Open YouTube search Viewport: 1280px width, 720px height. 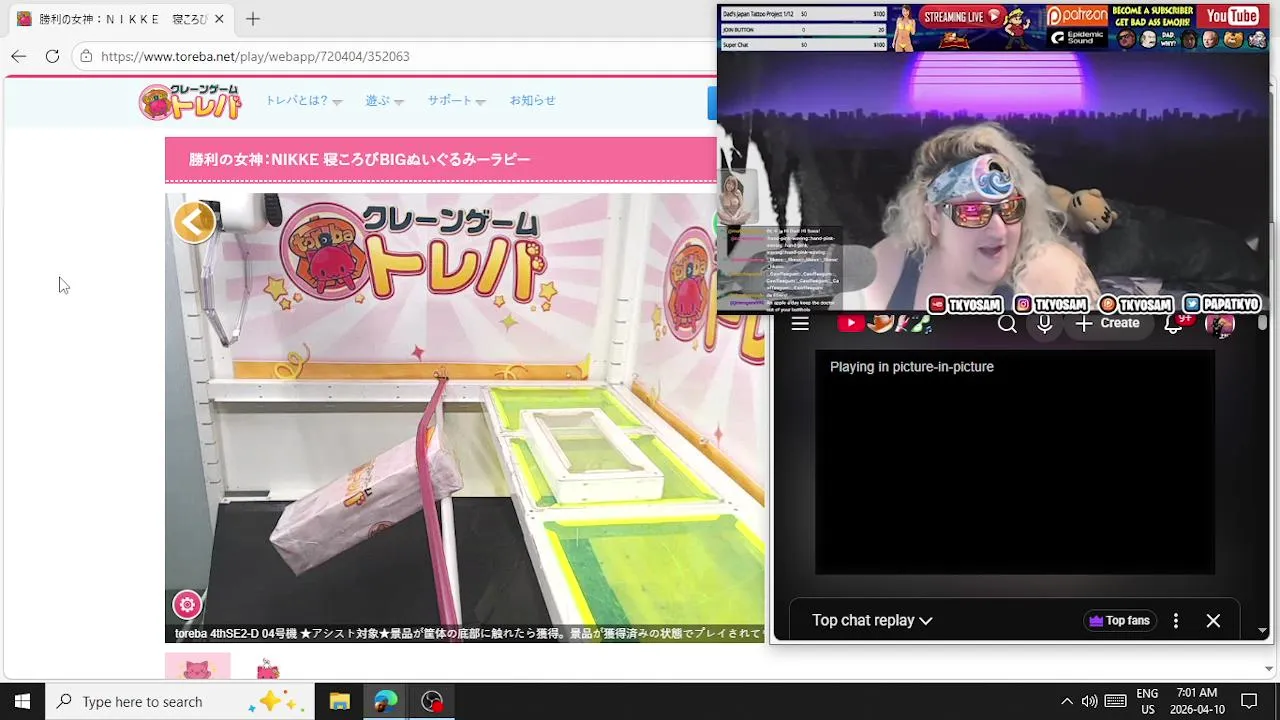tap(1007, 323)
